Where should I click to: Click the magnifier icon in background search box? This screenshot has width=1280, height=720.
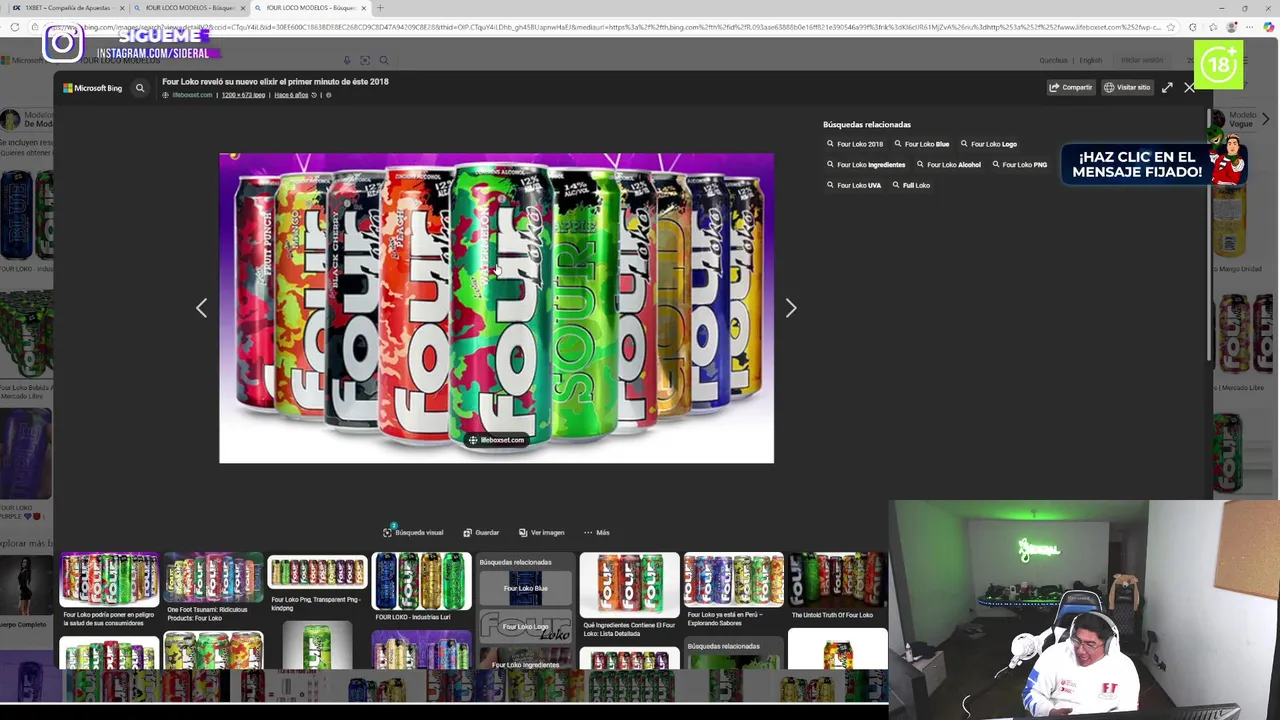(x=384, y=61)
